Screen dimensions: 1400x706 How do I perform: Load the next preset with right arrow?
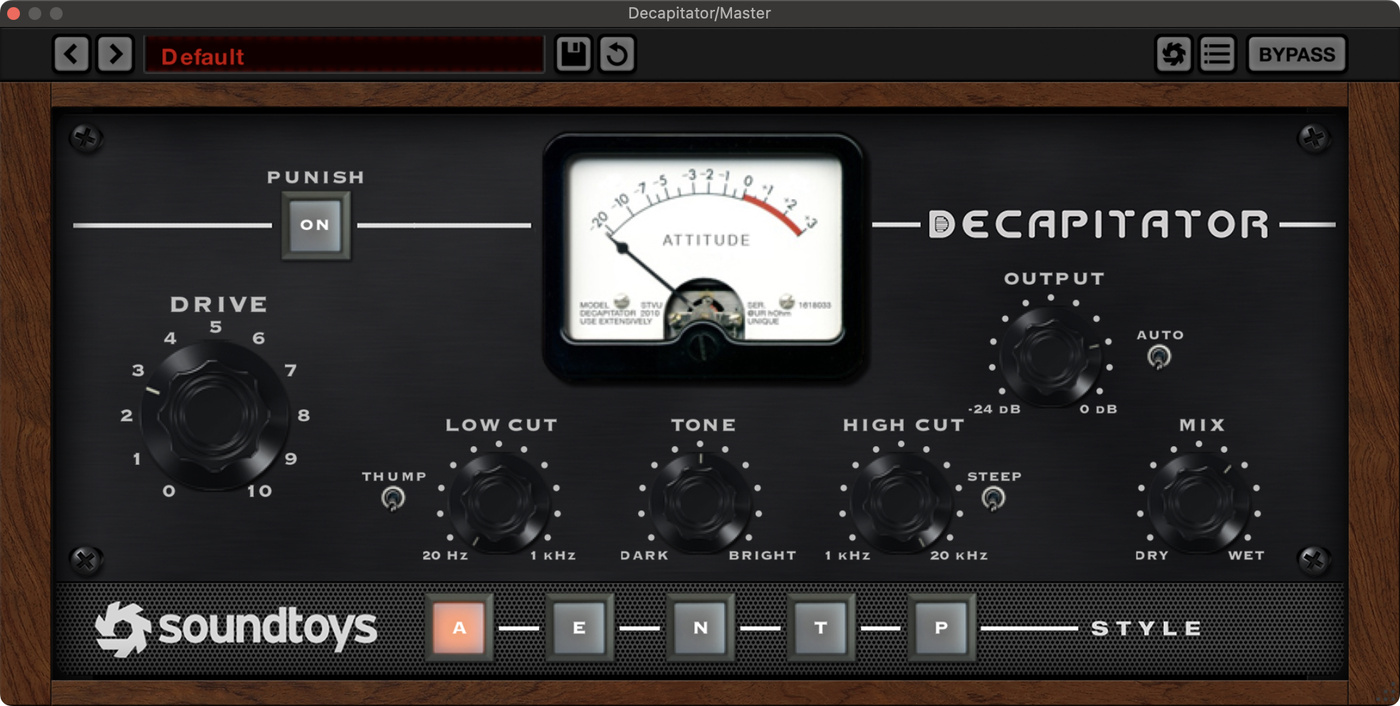click(115, 54)
